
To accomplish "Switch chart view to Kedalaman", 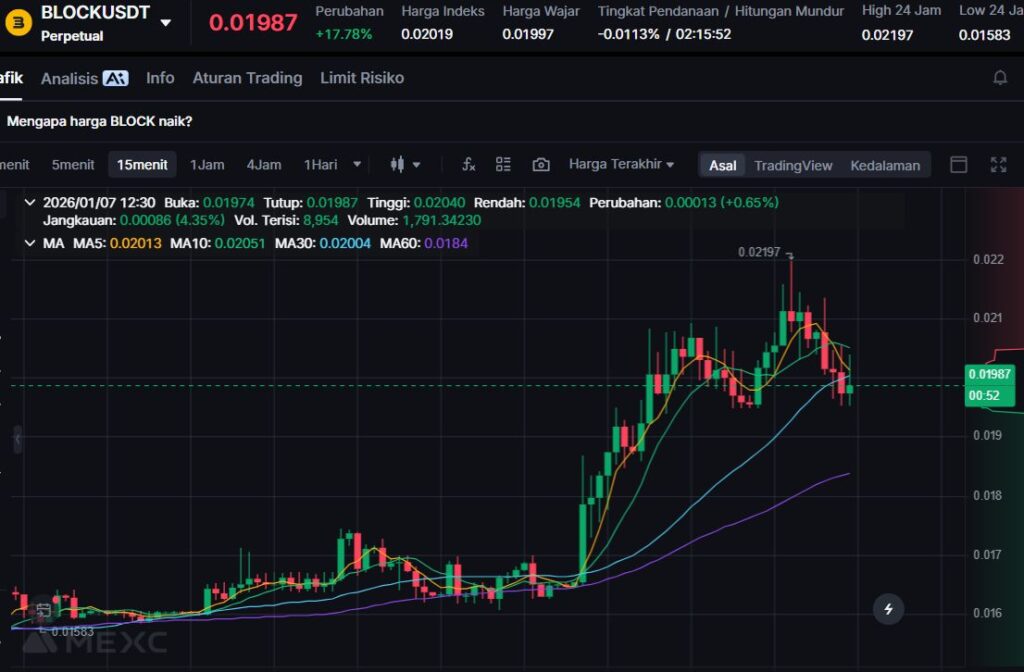I will (x=885, y=165).
